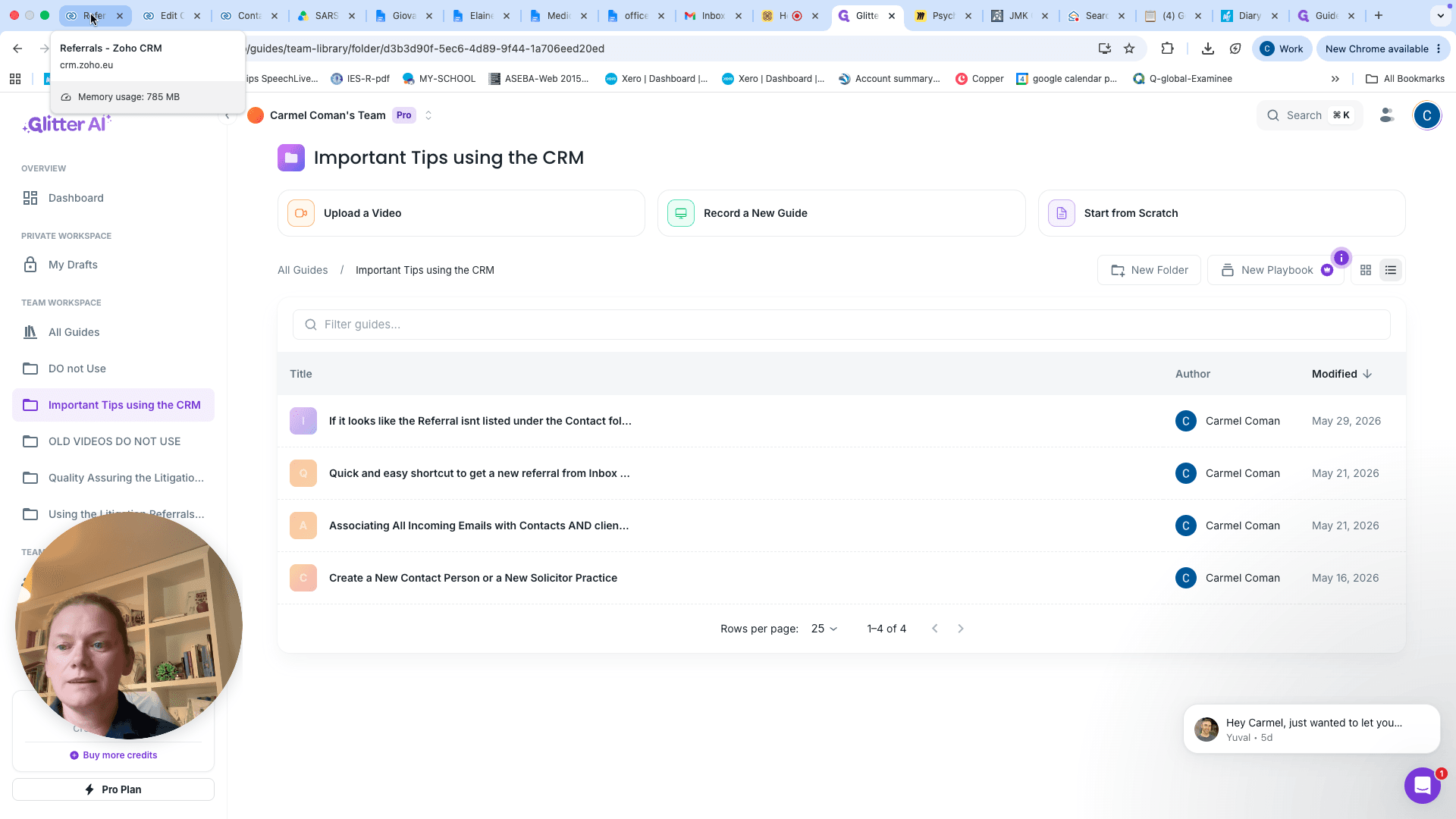The image size is (1456, 819).
Task: Switch to list view layout
Action: click(x=1391, y=270)
